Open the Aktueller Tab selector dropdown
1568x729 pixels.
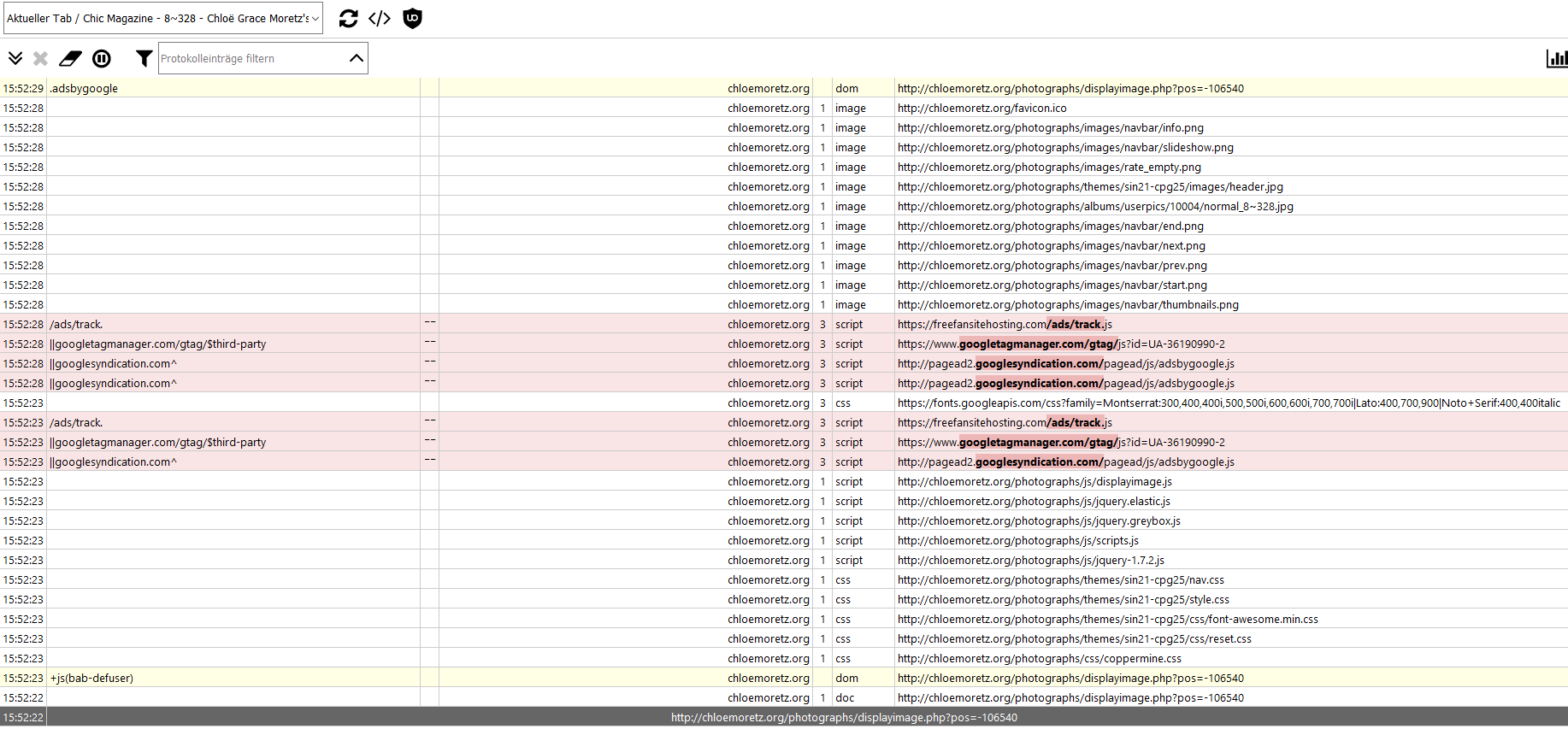pyautogui.click(x=162, y=18)
